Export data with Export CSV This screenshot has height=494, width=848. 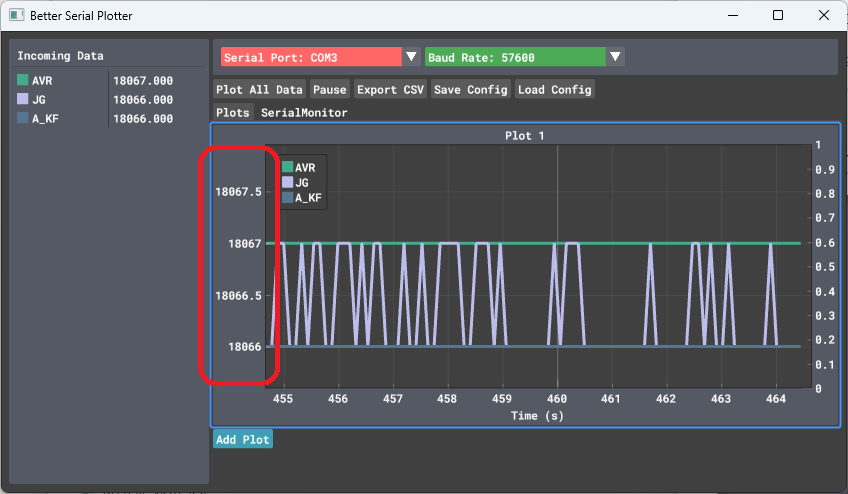(390, 89)
